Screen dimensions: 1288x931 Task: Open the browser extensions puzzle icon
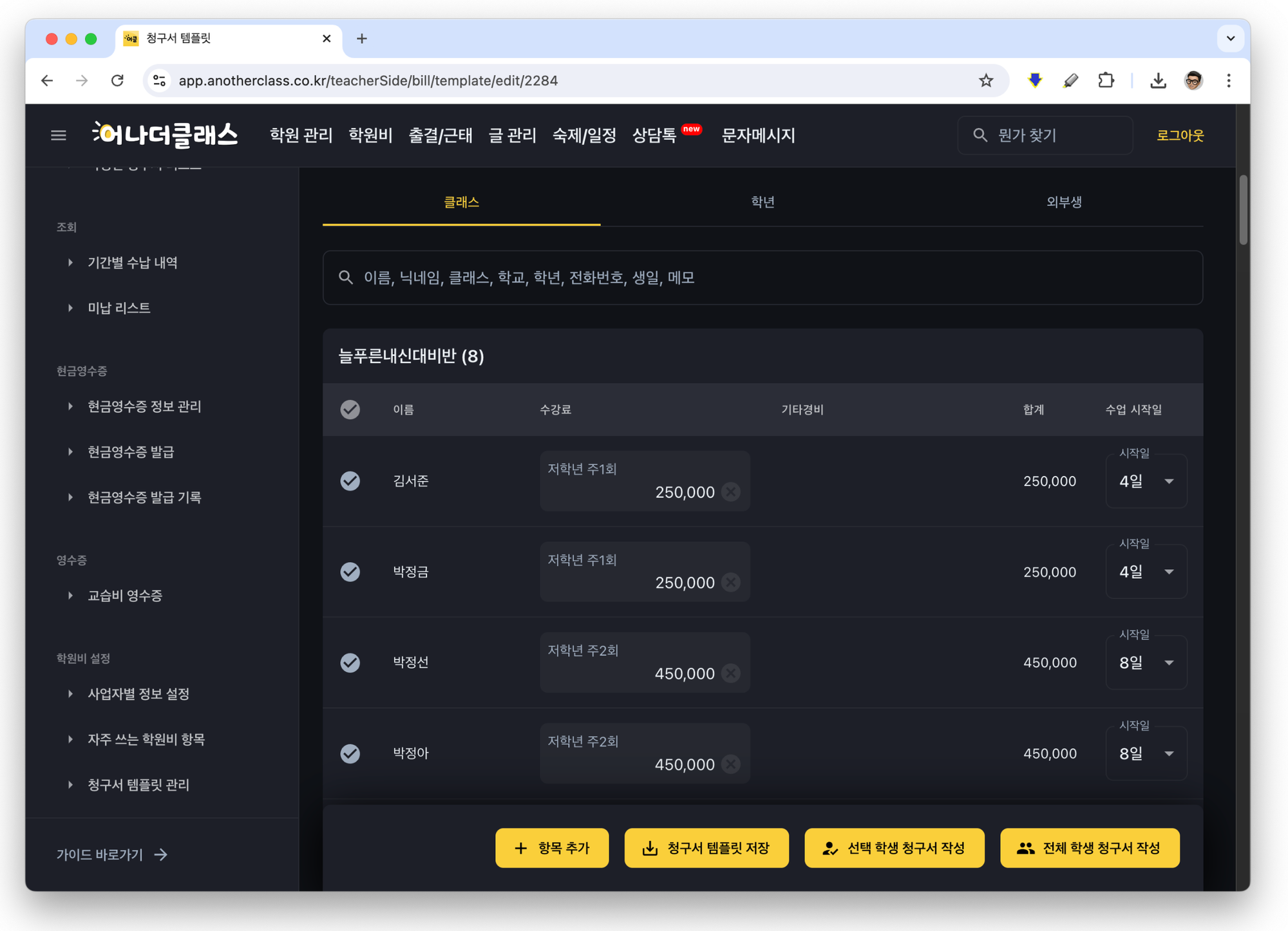1106,80
